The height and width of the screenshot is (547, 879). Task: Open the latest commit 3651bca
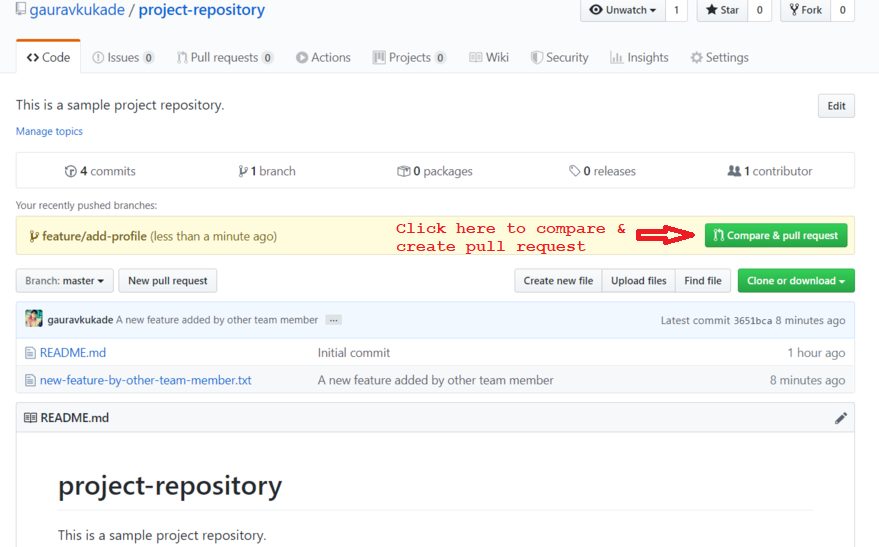pos(752,321)
